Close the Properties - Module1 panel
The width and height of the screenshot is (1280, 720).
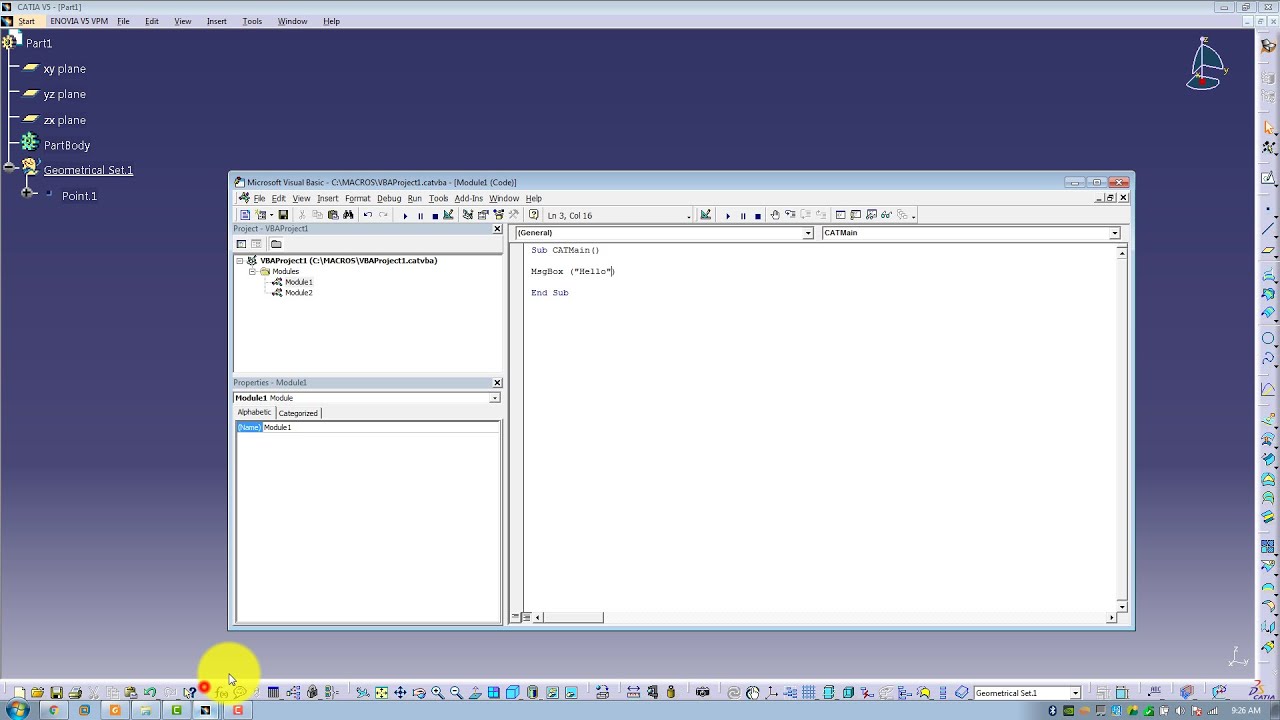(x=497, y=383)
